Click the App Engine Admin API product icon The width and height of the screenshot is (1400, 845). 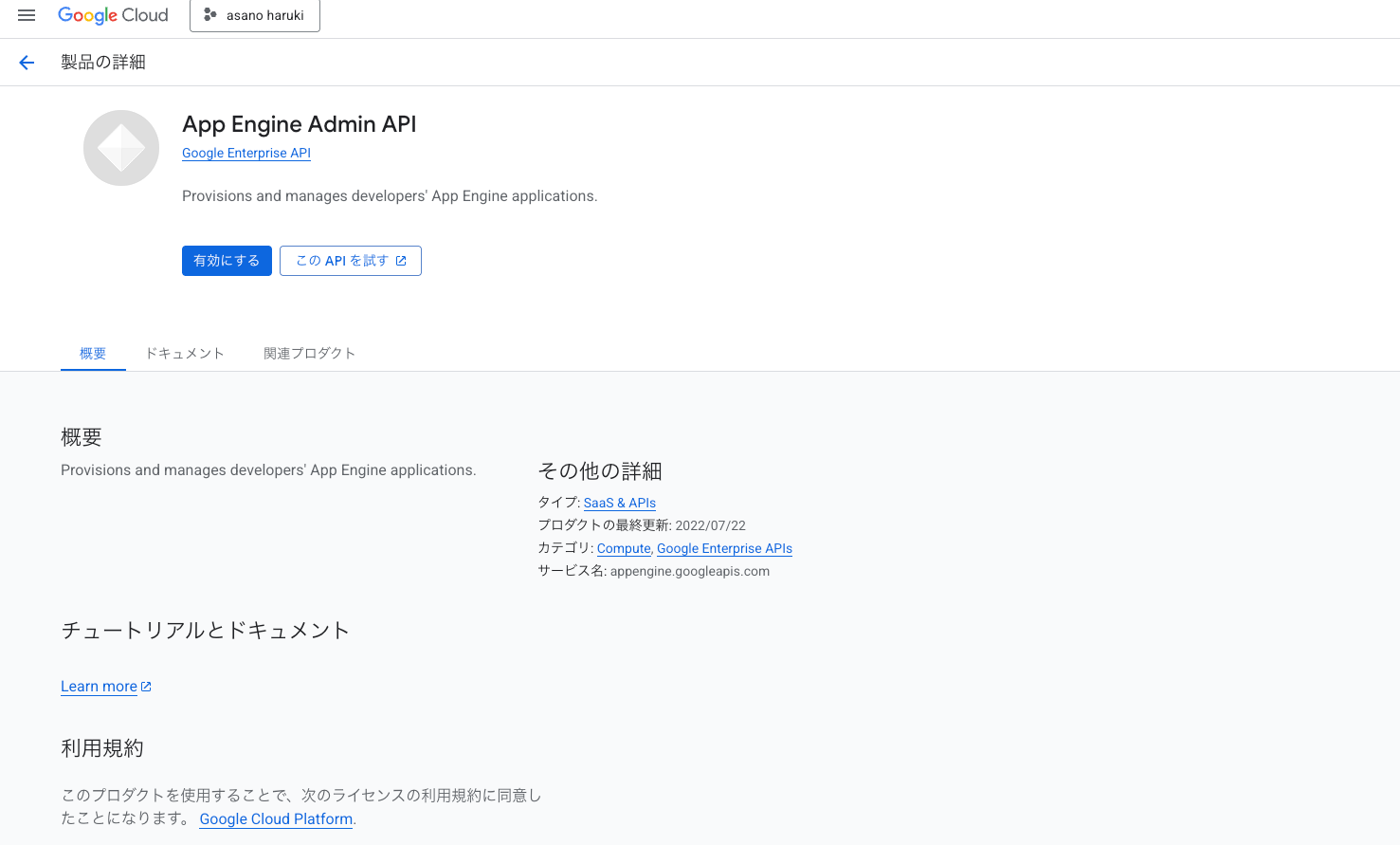pyautogui.click(x=121, y=148)
